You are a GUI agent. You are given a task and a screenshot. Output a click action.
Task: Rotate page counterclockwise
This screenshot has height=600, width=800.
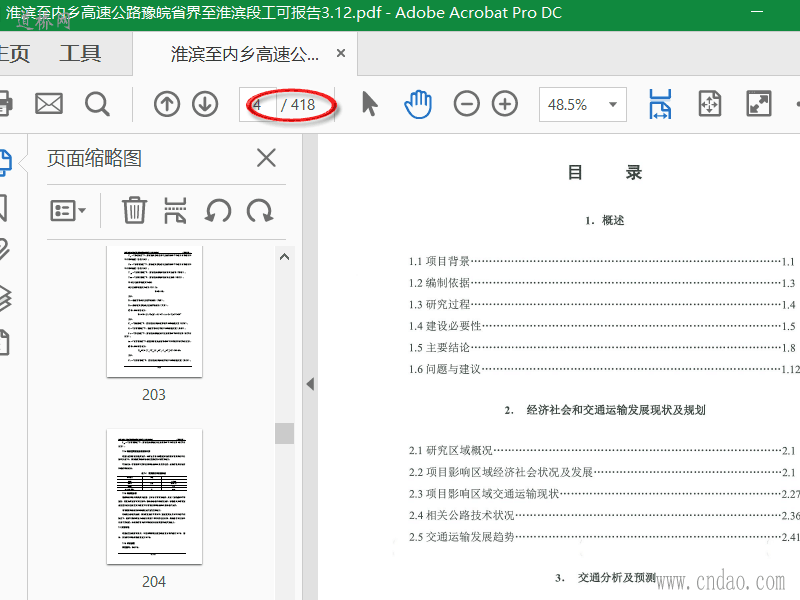tap(218, 210)
